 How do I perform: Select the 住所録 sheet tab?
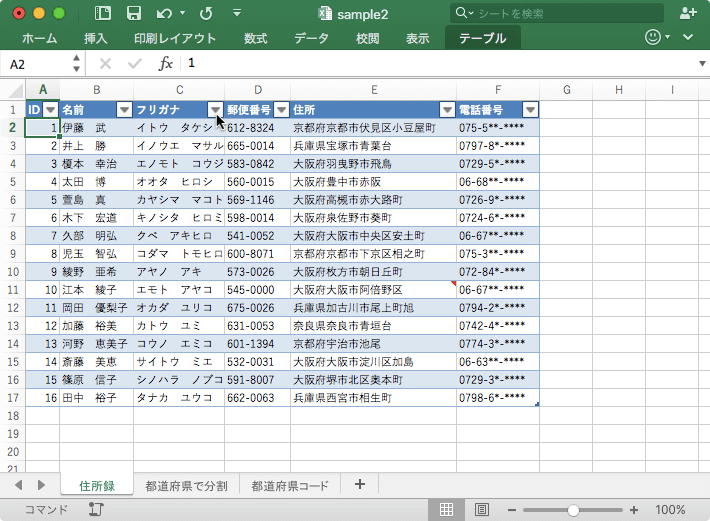tap(97, 486)
